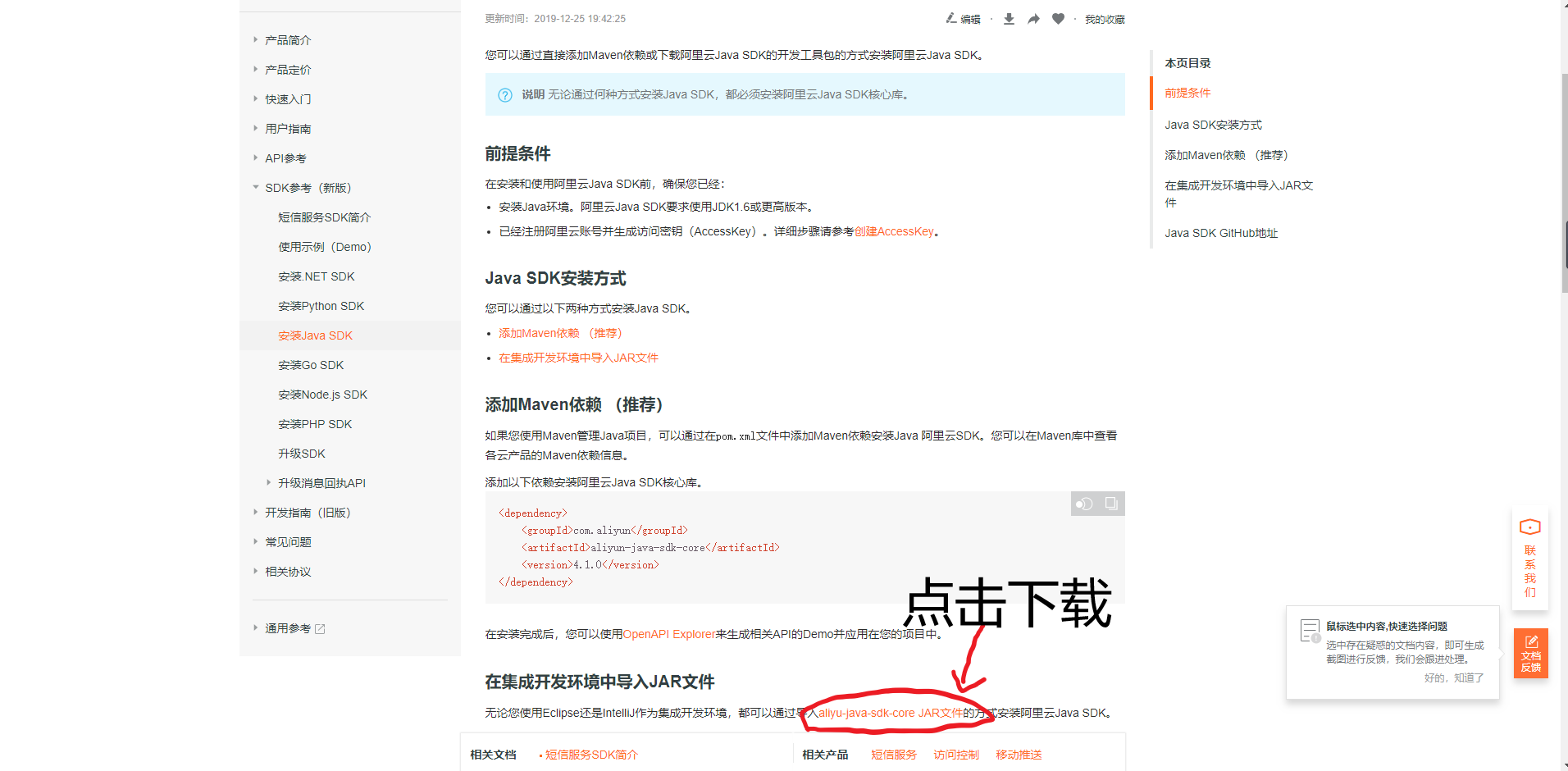
Task: Click the download document icon
Action: pyautogui.click(x=1009, y=19)
